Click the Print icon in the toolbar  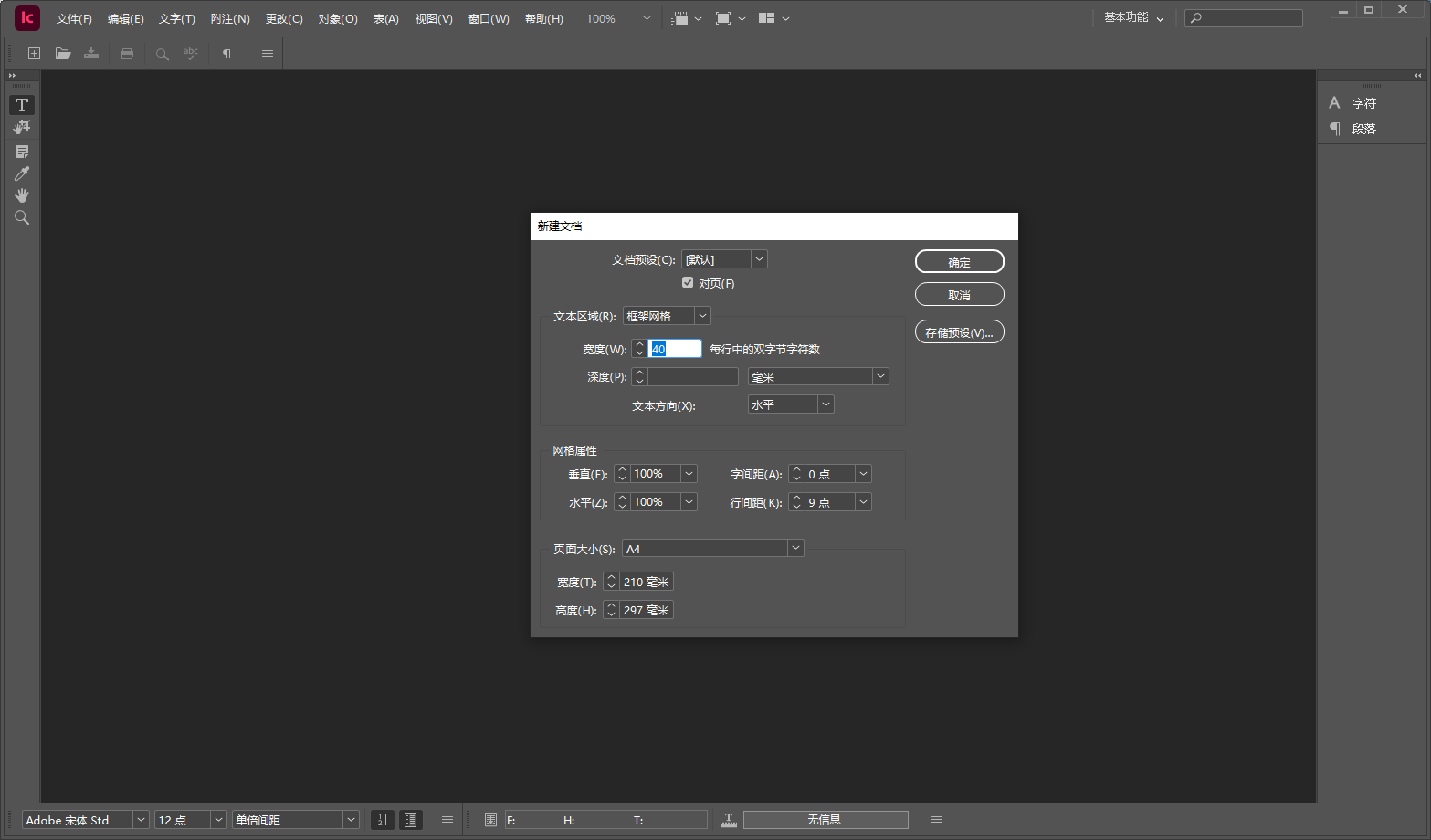click(x=127, y=54)
